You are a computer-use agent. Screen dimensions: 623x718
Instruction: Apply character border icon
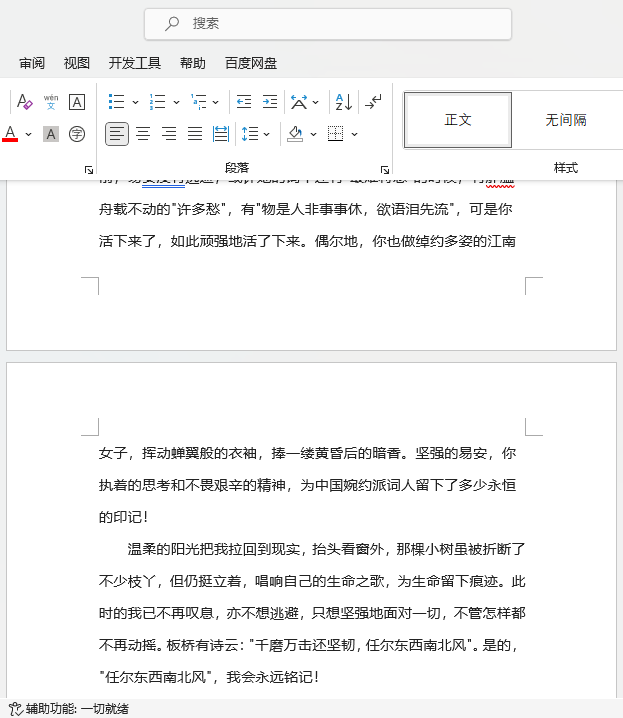(x=77, y=102)
